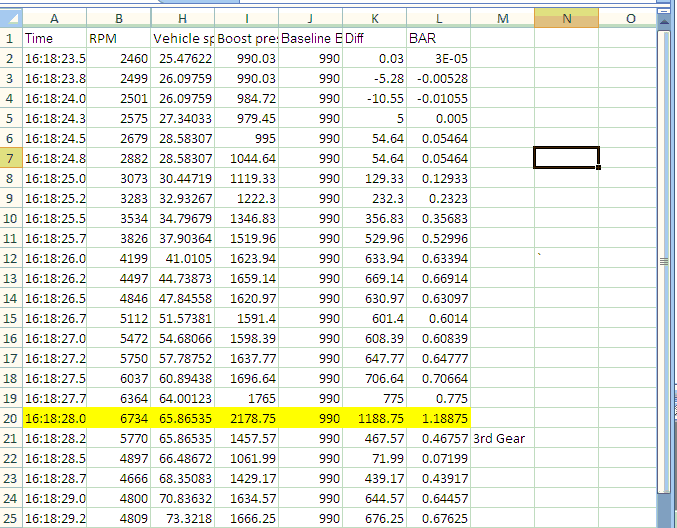Click row 7 header

click(x=10, y=158)
